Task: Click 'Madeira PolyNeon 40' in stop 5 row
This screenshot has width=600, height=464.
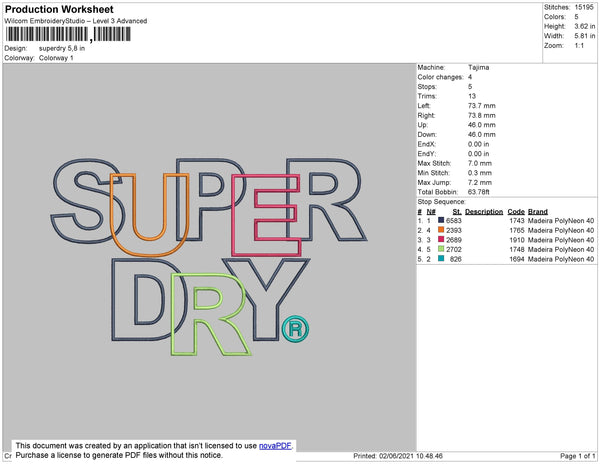Action: (561, 259)
